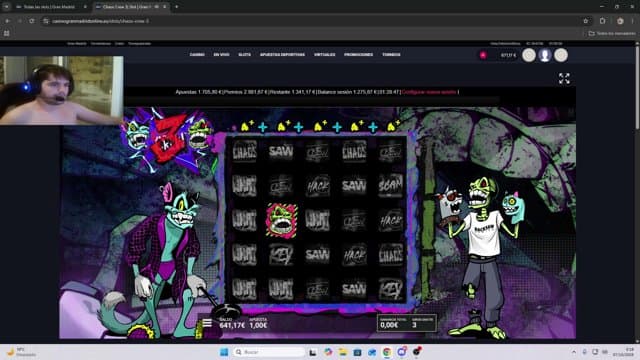This screenshot has width=640, height=360.
Task: Close the active Chaos Crew tab
Action: [164, 7]
